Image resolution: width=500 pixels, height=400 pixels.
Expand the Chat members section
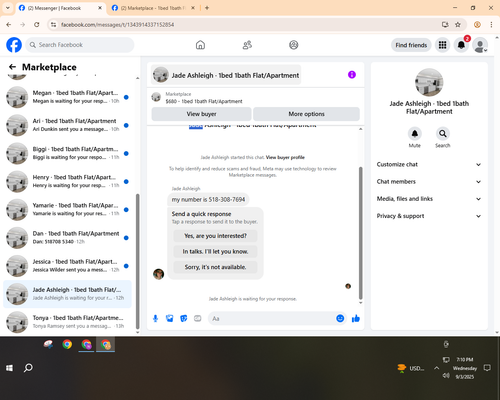pyautogui.click(x=429, y=182)
